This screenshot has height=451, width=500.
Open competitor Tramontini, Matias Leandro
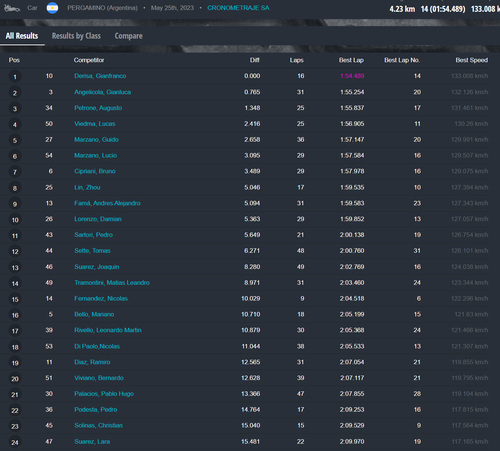(x=112, y=283)
